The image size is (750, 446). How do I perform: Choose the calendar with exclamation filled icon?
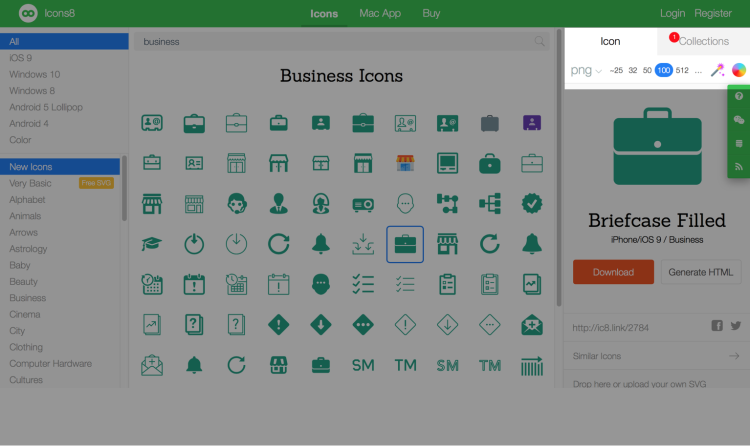point(194,285)
